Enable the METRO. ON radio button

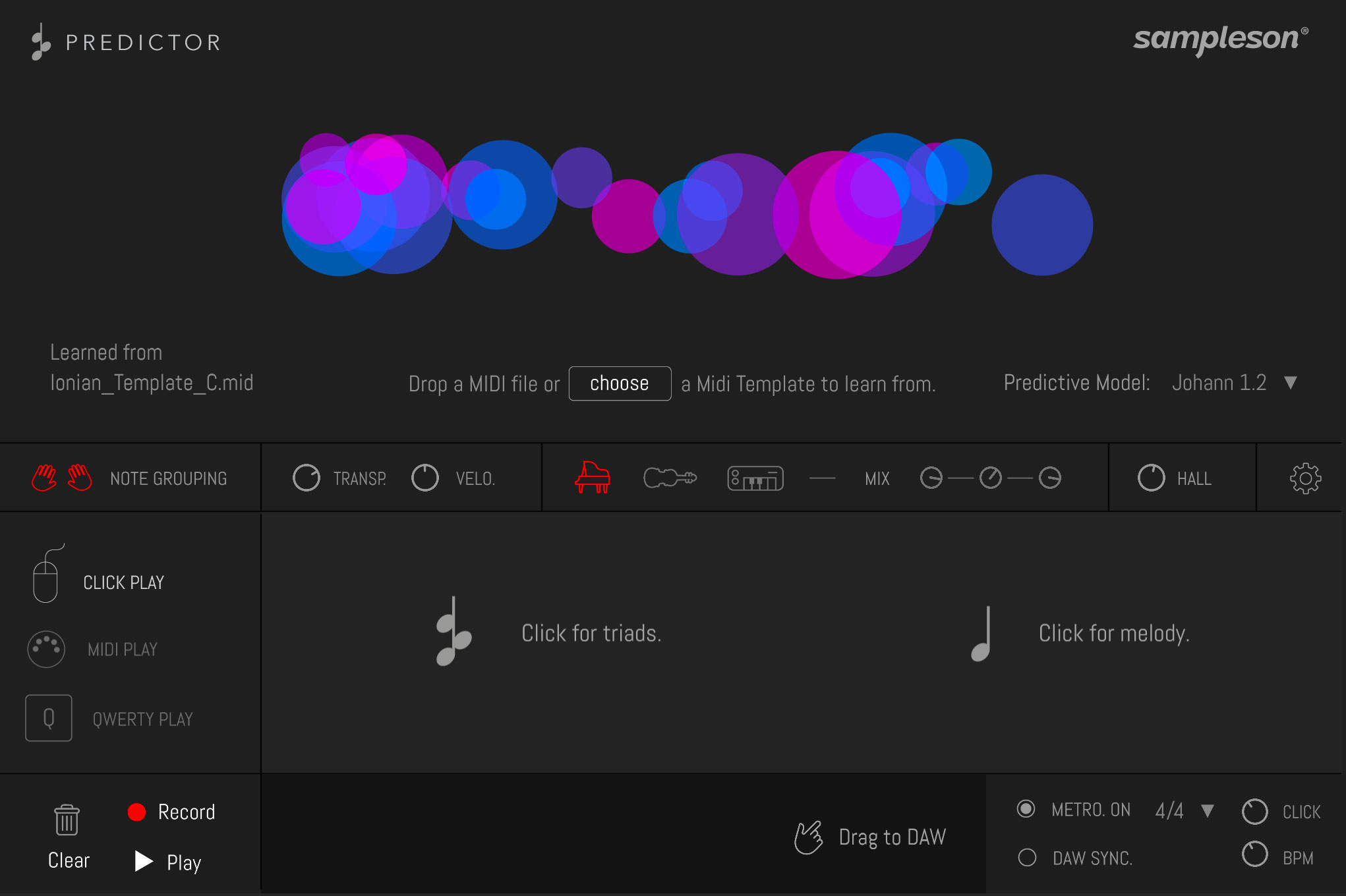pos(1026,809)
